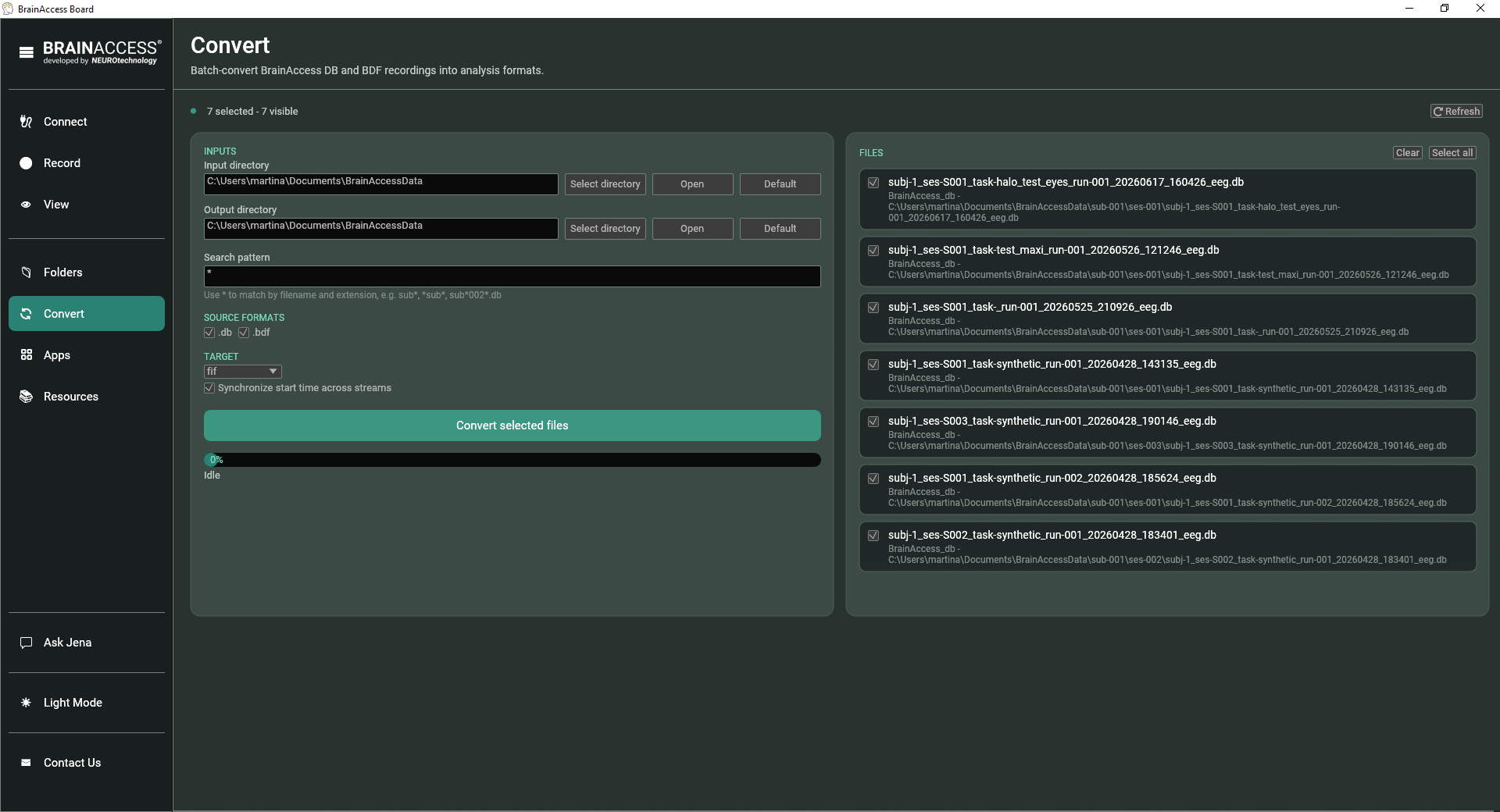Click the Resources stack icon
This screenshot has width=1500, height=812.
pyautogui.click(x=26, y=397)
